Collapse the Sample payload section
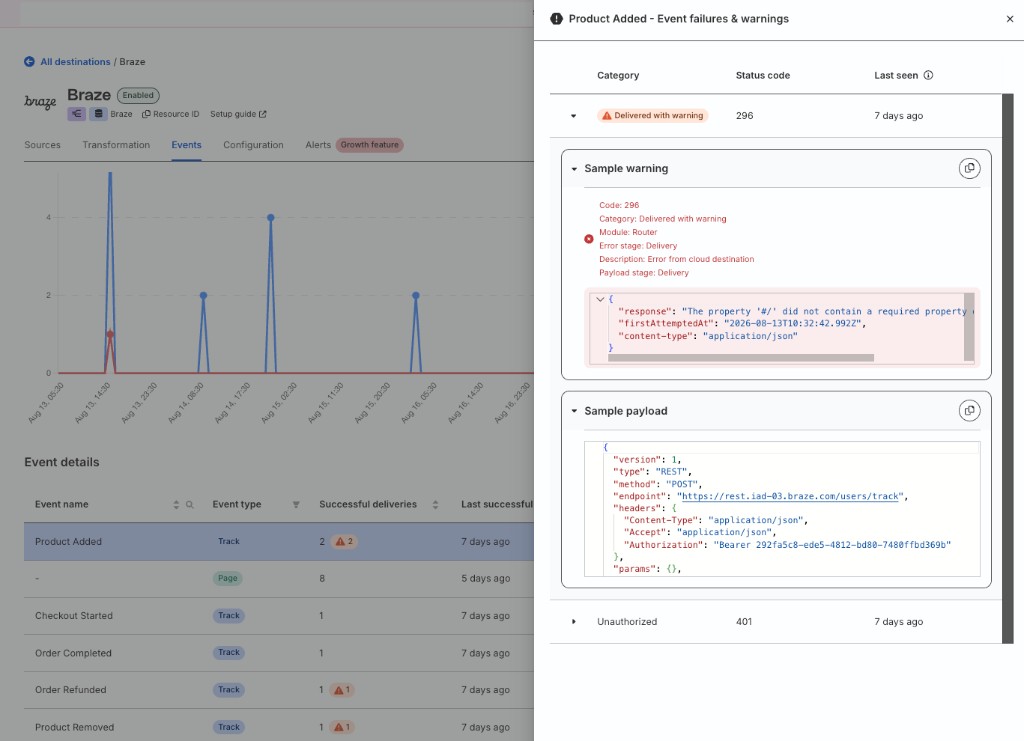The height and width of the screenshot is (741, 1024). [x=574, y=411]
